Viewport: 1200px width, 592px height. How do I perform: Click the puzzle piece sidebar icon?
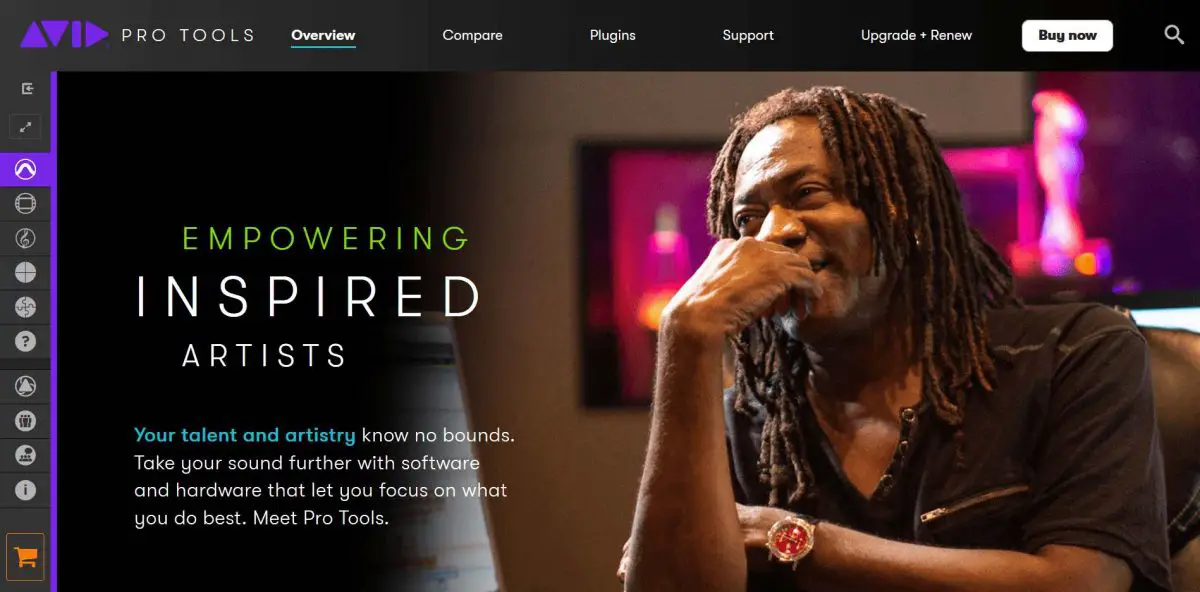point(26,306)
